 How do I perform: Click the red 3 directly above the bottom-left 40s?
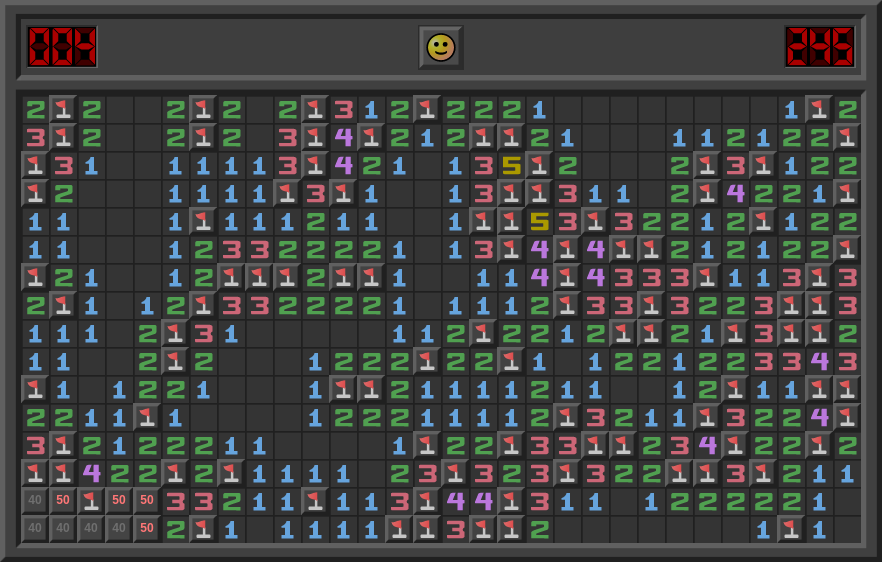point(36,445)
